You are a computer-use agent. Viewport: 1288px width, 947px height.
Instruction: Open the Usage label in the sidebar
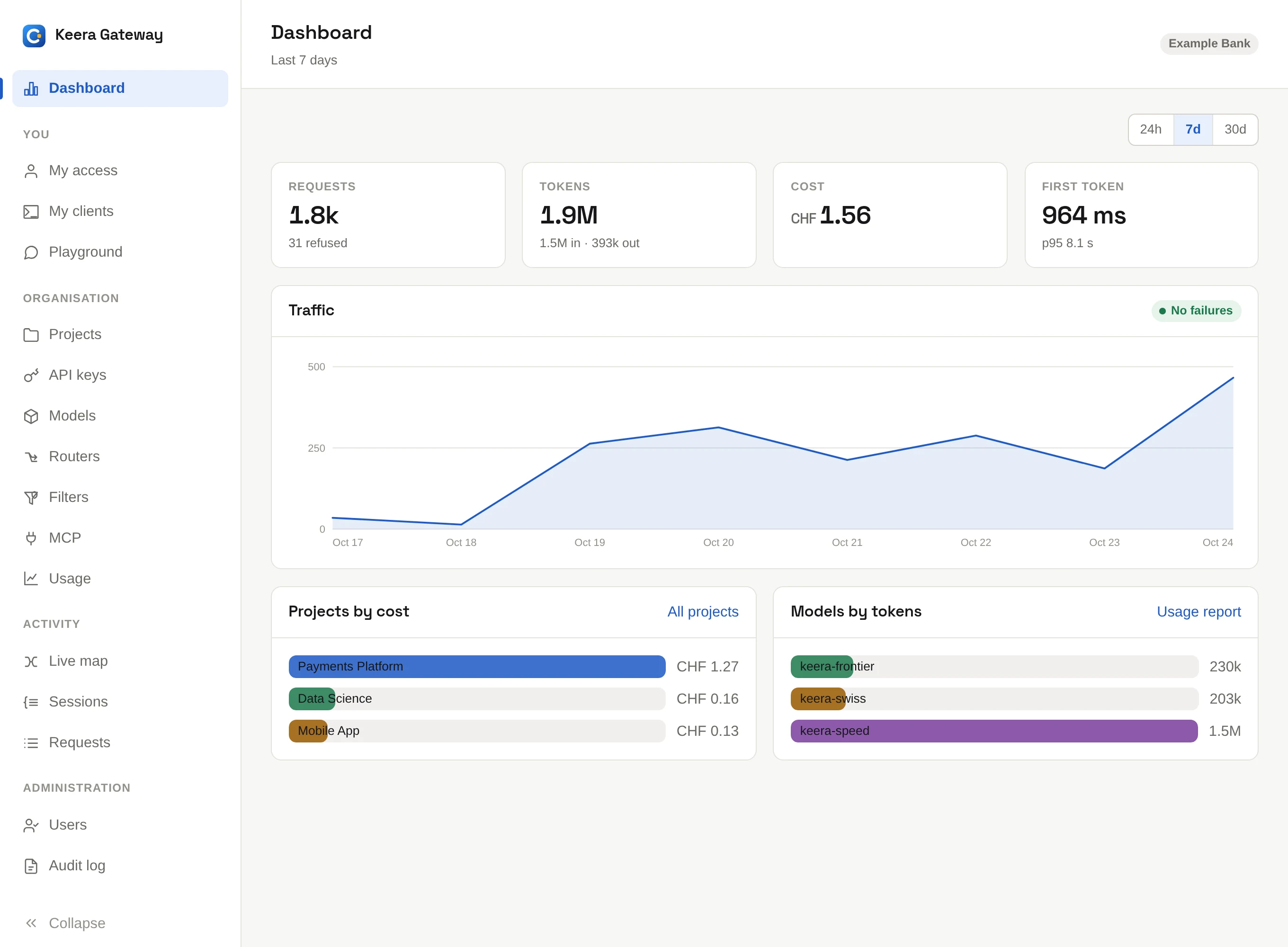pos(70,579)
